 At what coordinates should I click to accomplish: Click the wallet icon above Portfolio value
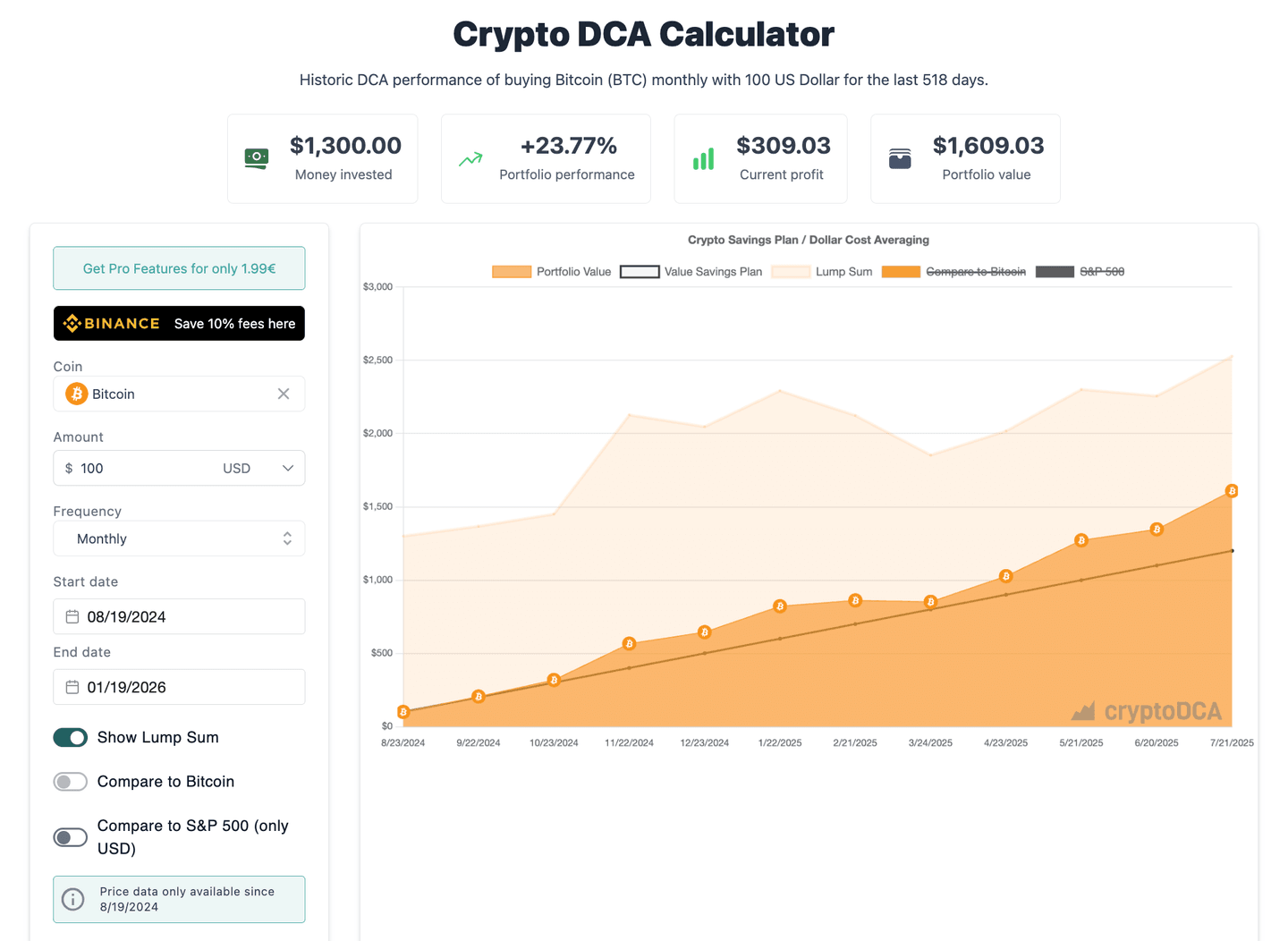(900, 157)
